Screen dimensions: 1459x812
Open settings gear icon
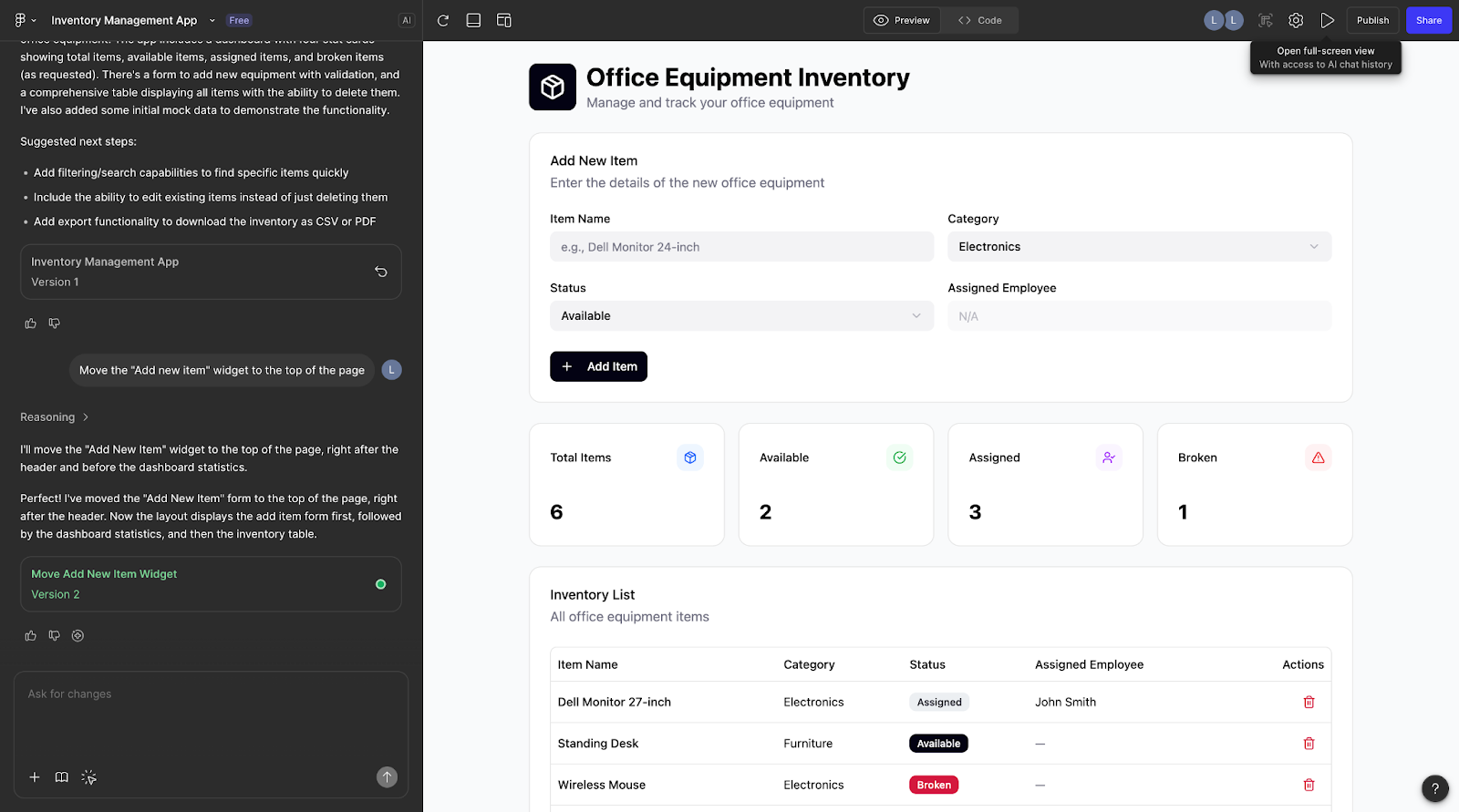pyautogui.click(x=1296, y=20)
